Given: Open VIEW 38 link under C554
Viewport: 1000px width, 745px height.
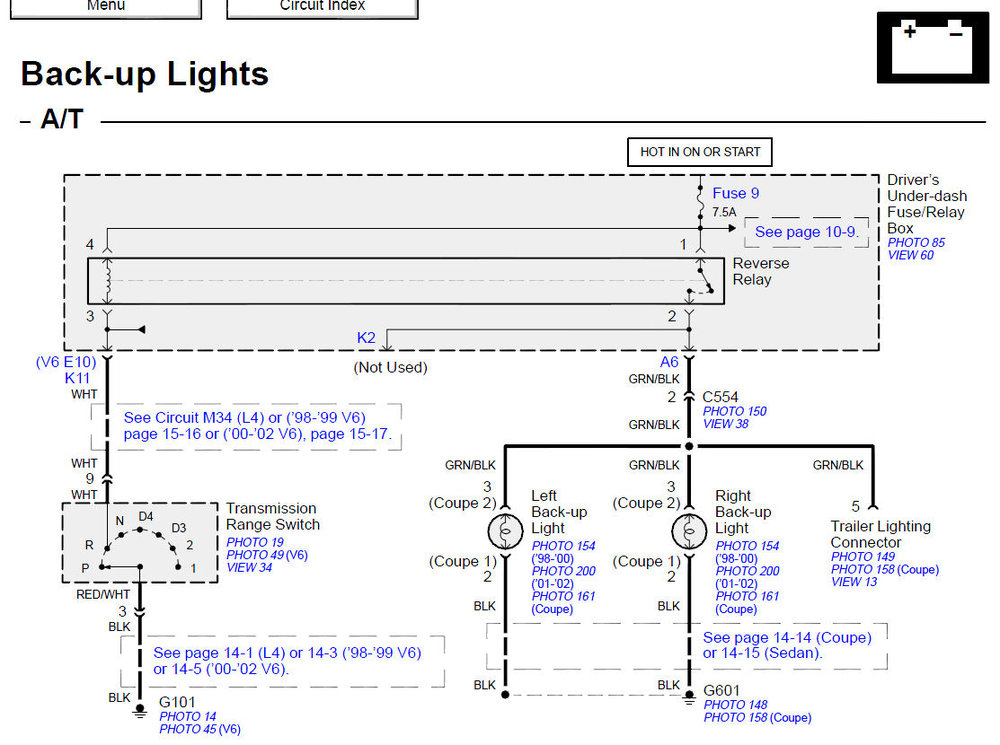Looking at the screenshot, I should [x=727, y=424].
